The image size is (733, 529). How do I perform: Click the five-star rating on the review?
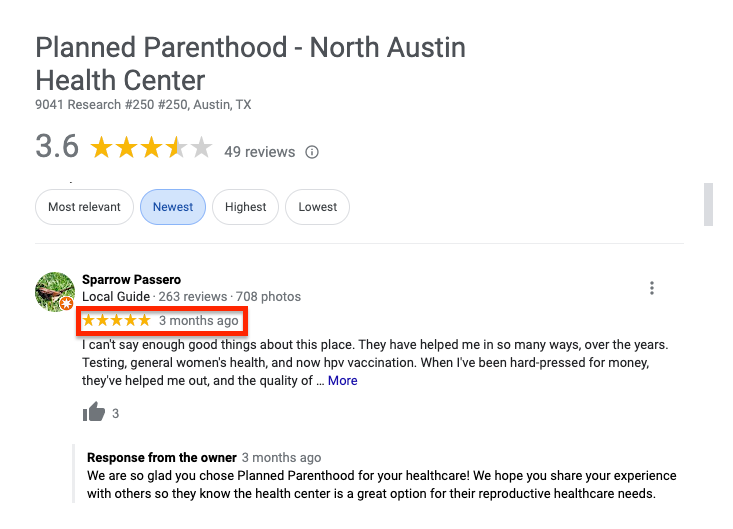tap(116, 321)
